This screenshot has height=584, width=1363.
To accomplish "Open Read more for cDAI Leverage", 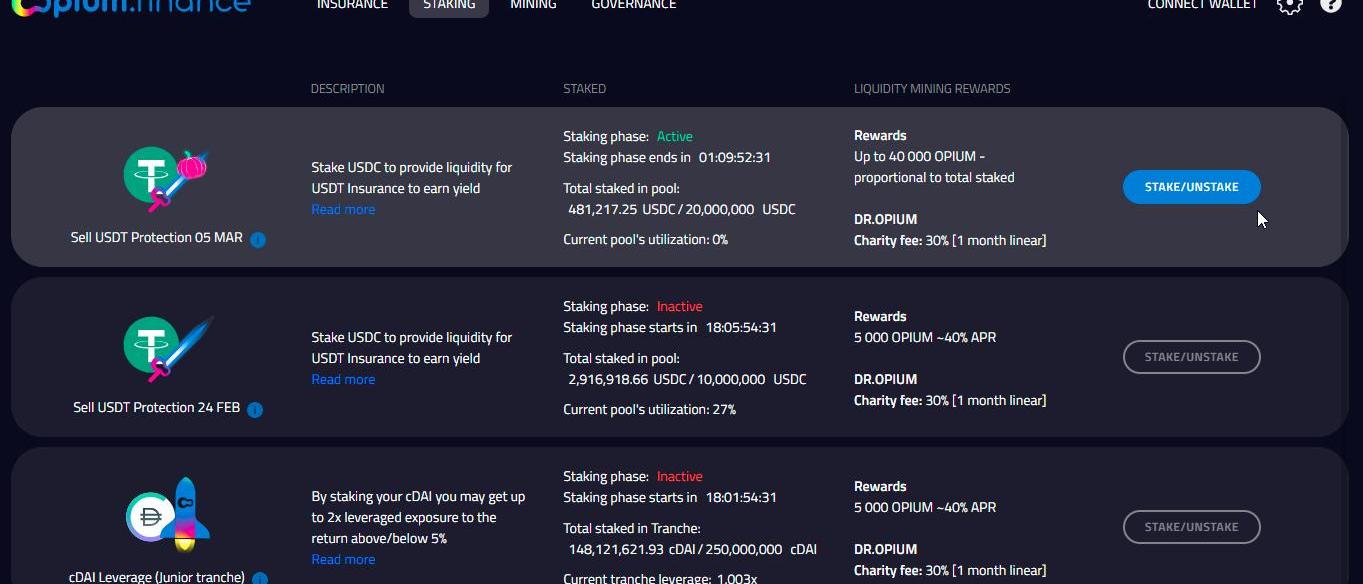I will [343, 559].
